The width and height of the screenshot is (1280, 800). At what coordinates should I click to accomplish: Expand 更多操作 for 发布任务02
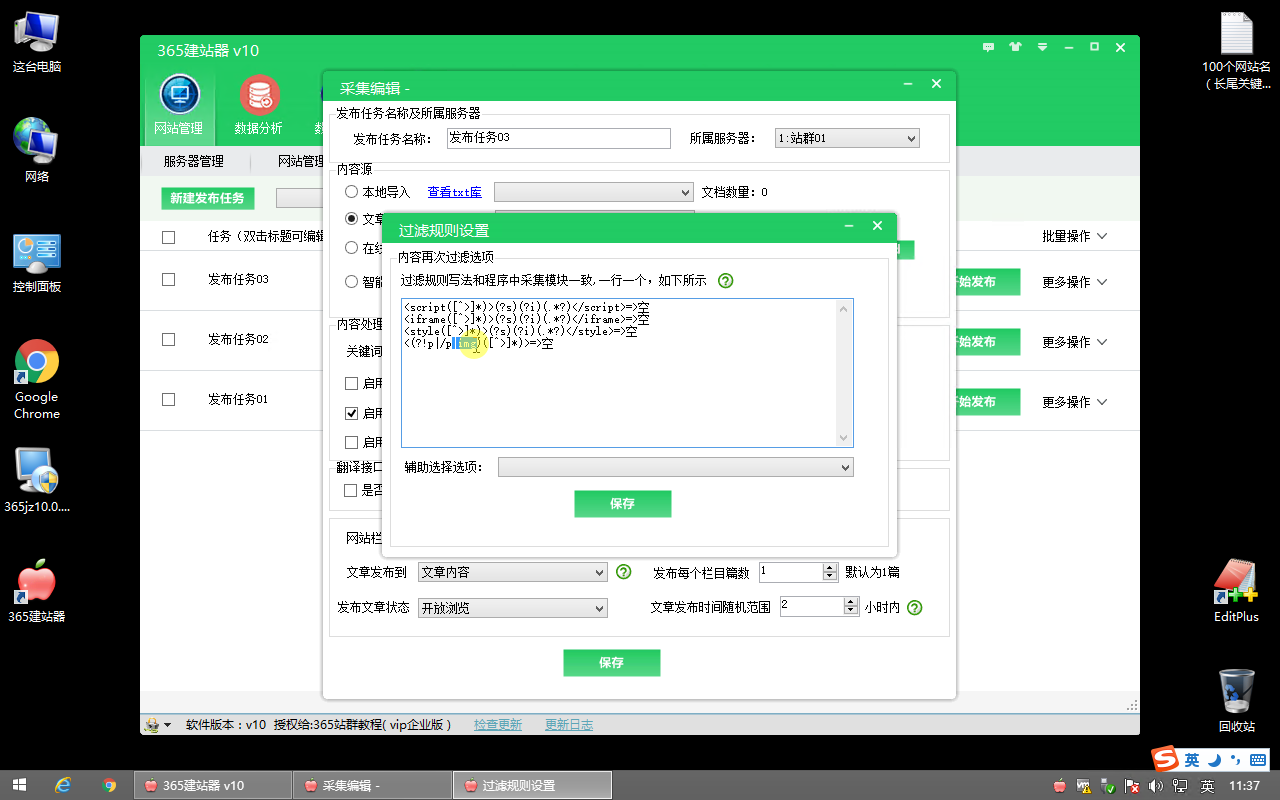pos(1075,342)
